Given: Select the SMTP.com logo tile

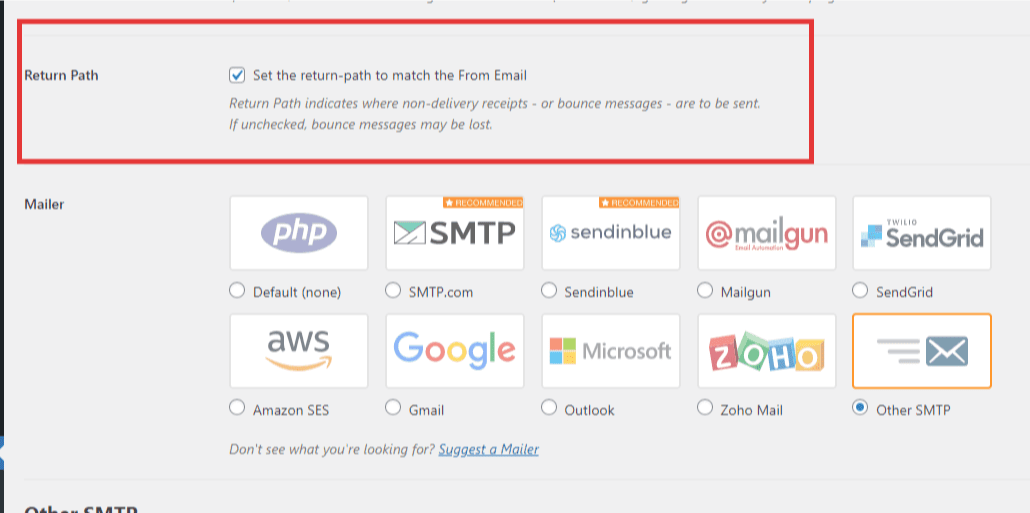Looking at the screenshot, I should click(x=455, y=233).
